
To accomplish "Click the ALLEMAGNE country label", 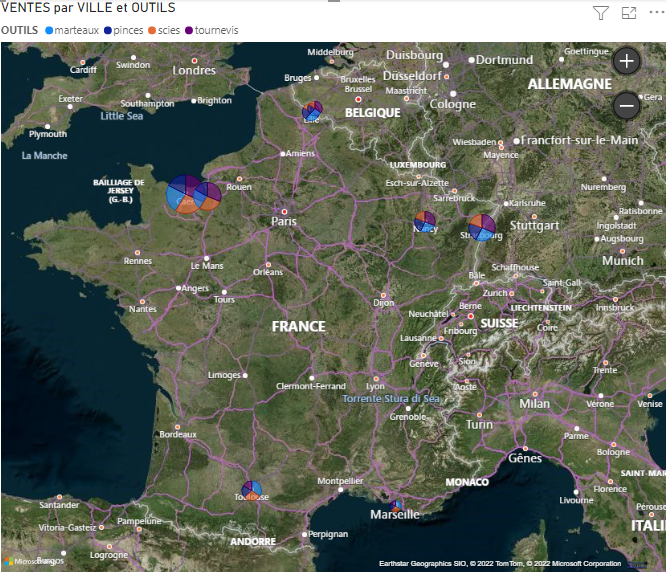I will click(570, 84).
